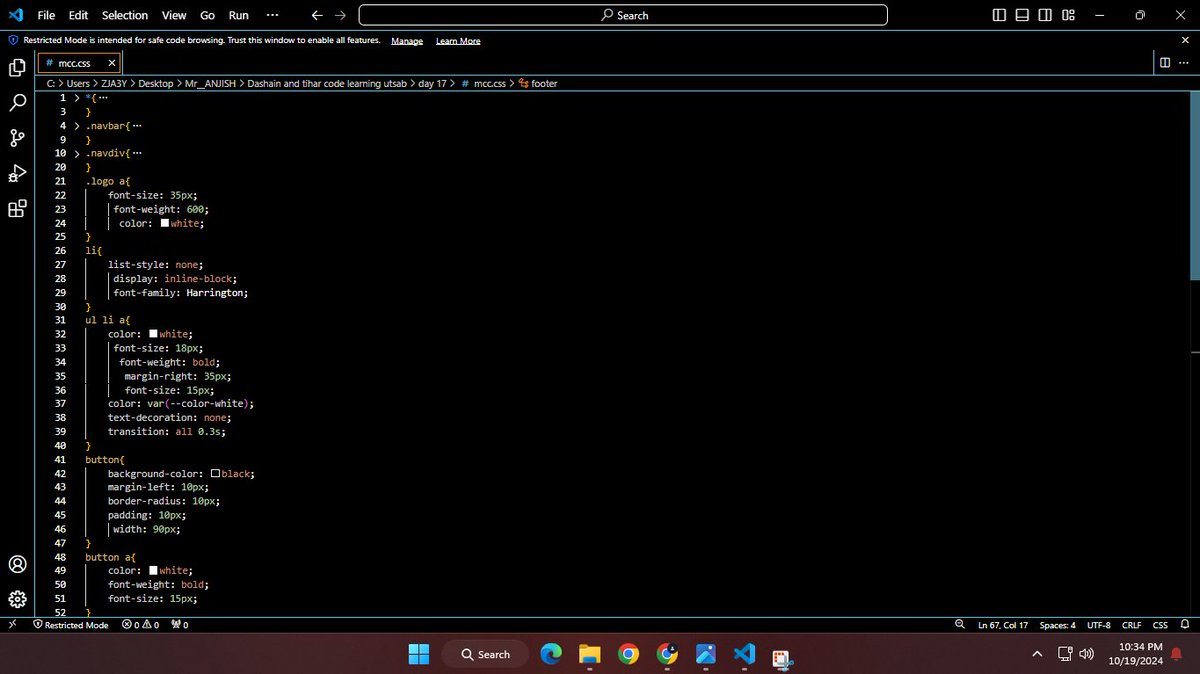The width and height of the screenshot is (1200, 674).
Task: Select the mcc.css editor tab
Action: tap(79, 62)
